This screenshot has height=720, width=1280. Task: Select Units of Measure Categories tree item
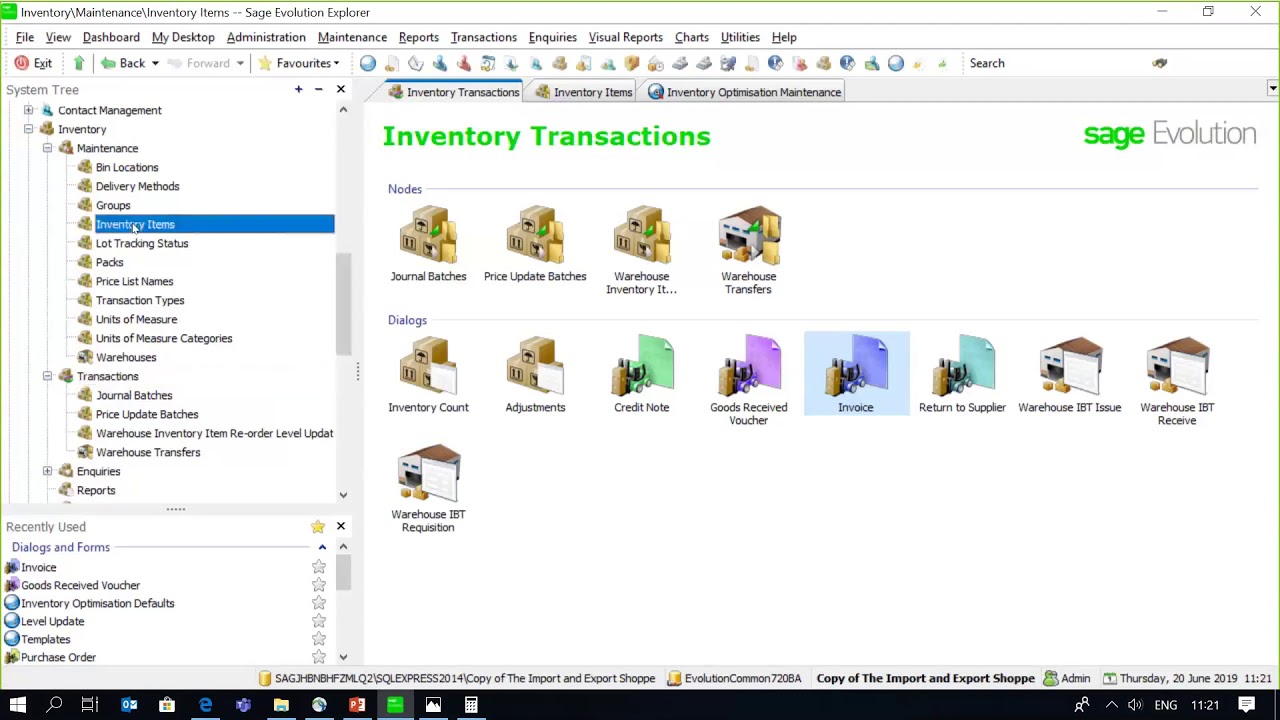click(x=164, y=338)
